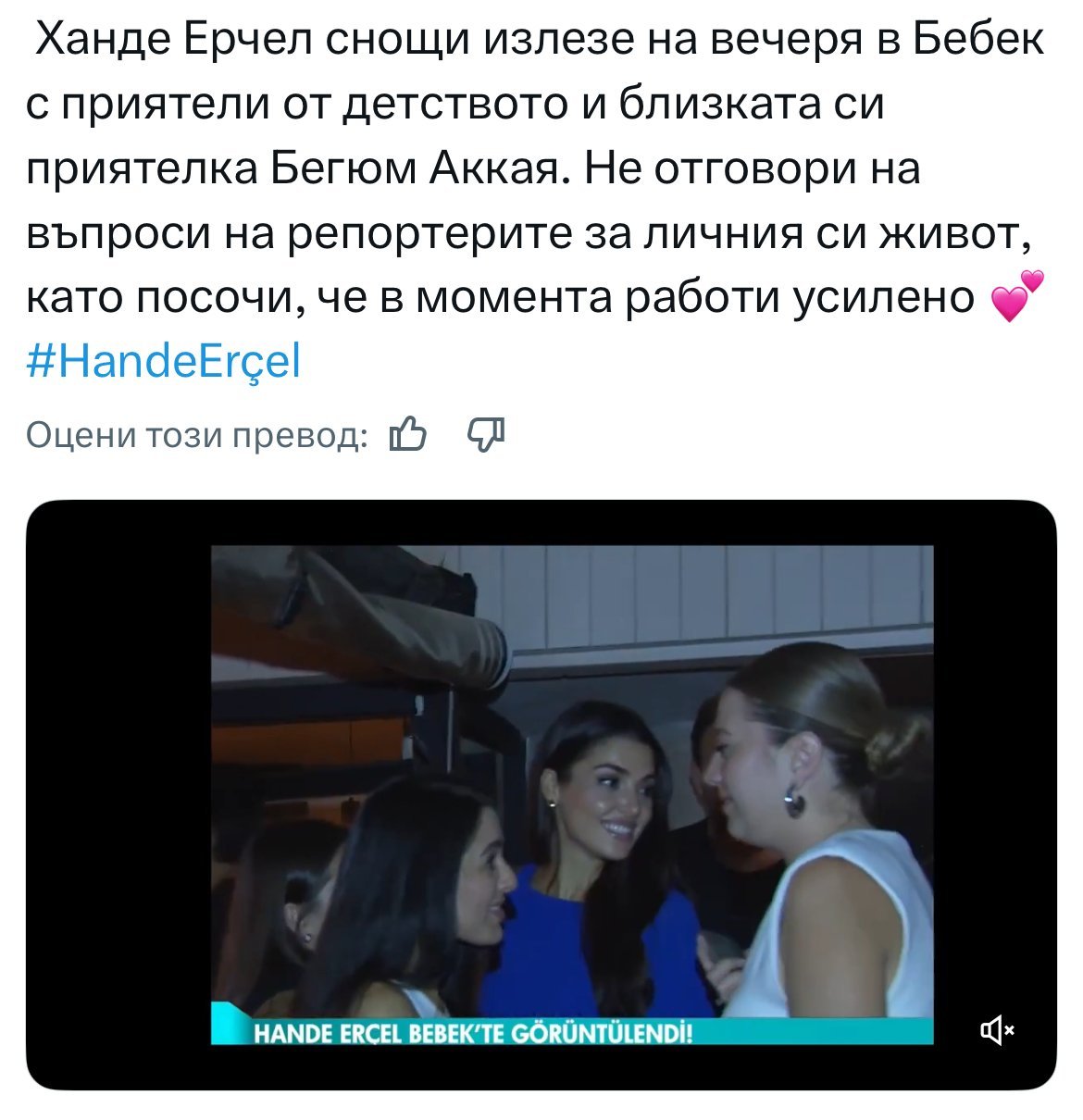The height and width of the screenshot is (1120, 1083).
Task: Rate the translation with thumbs up
Action: [x=407, y=433]
